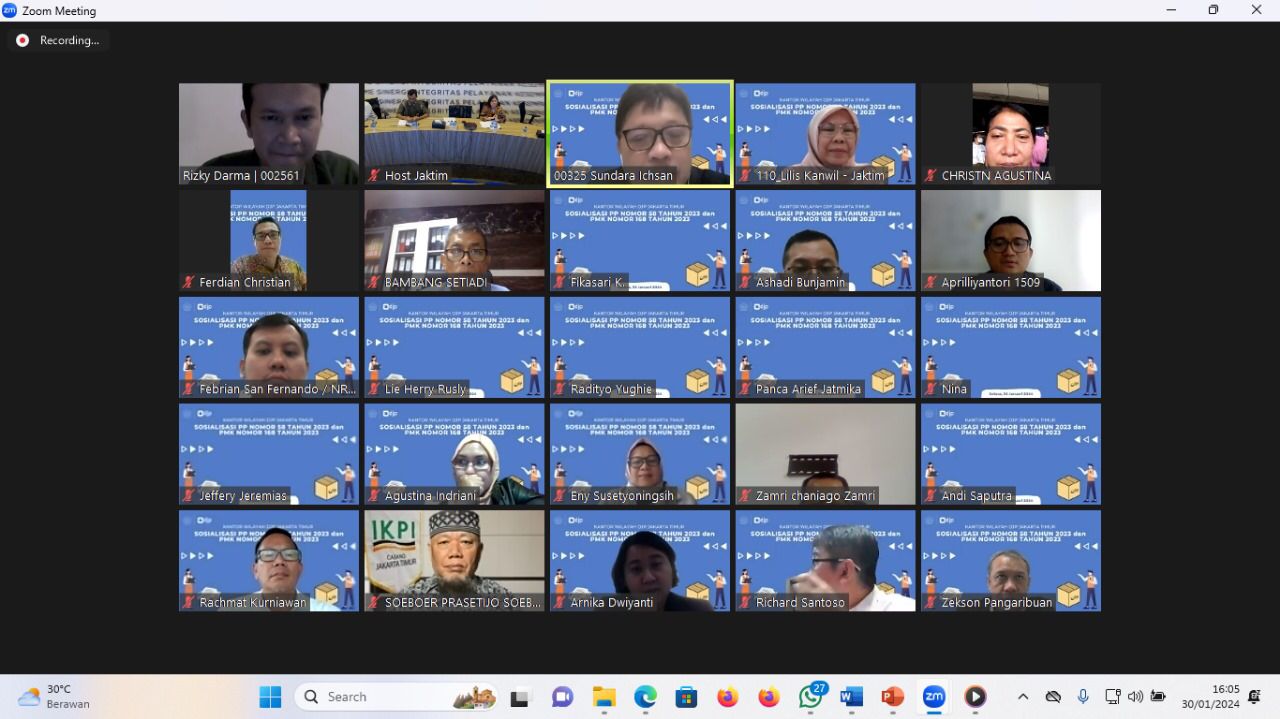The image size is (1280, 719).
Task: Open File Explorer in the taskbar
Action: [x=604, y=697]
